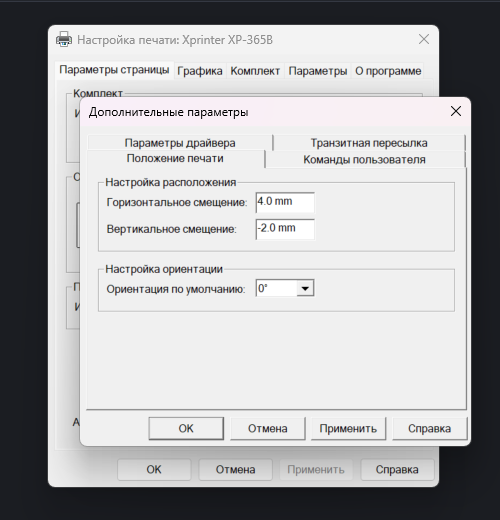This screenshot has width=500, height=520.
Task: Open О программе tab in background window
Action: [x=388, y=71]
